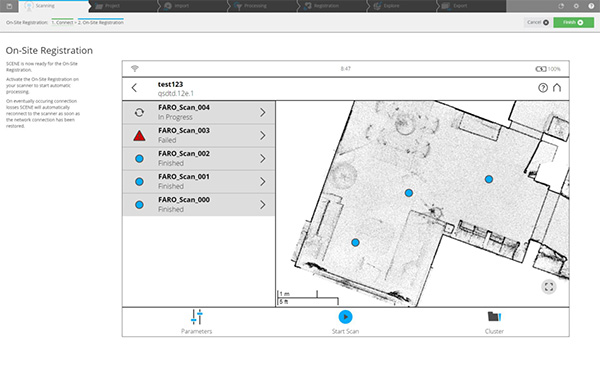Viewport: 600px width, 367px height.
Task: Open the Scanning workflow tab
Action: point(54,6)
